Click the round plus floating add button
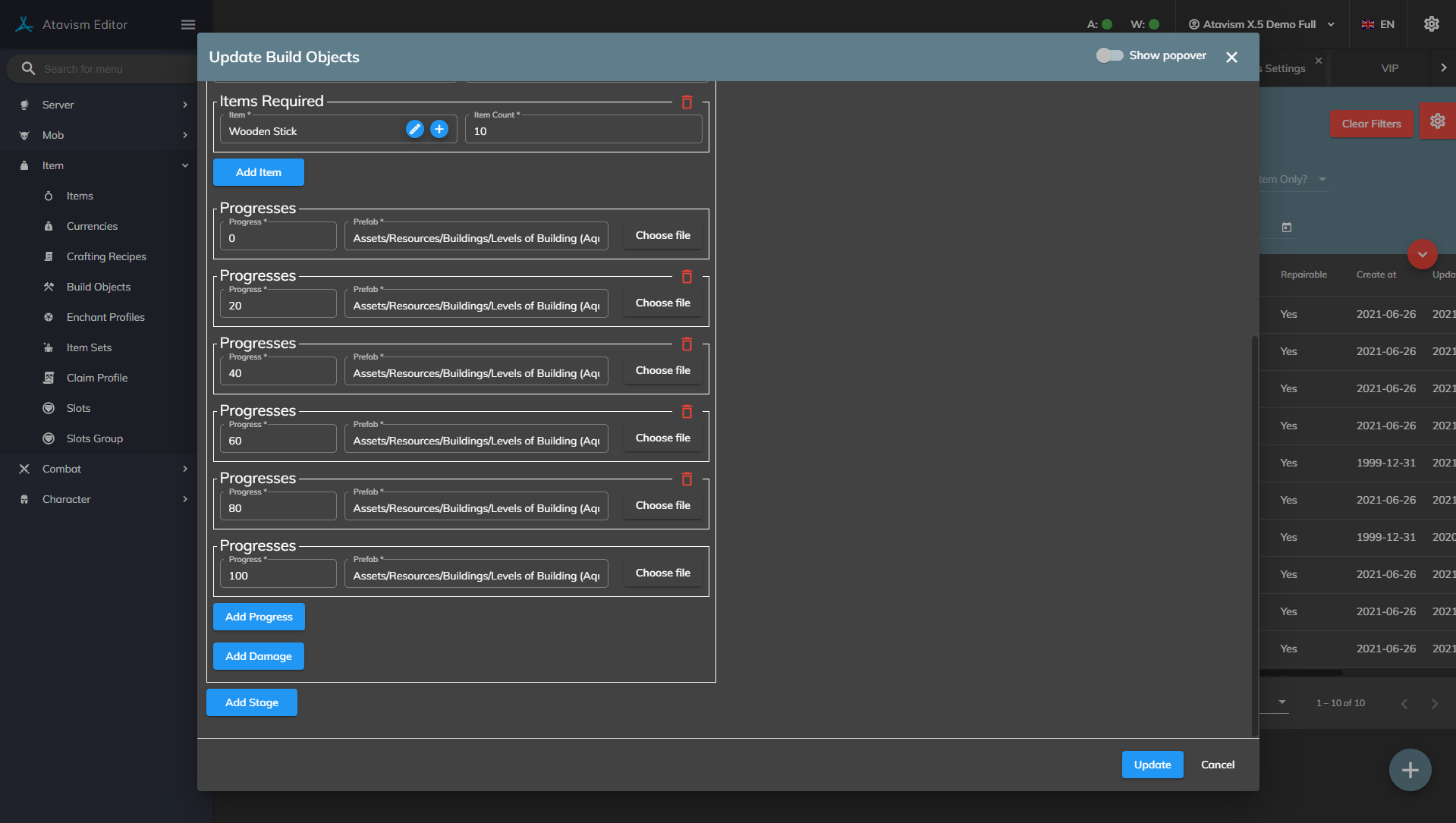The image size is (1456, 823). (1410, 770)
